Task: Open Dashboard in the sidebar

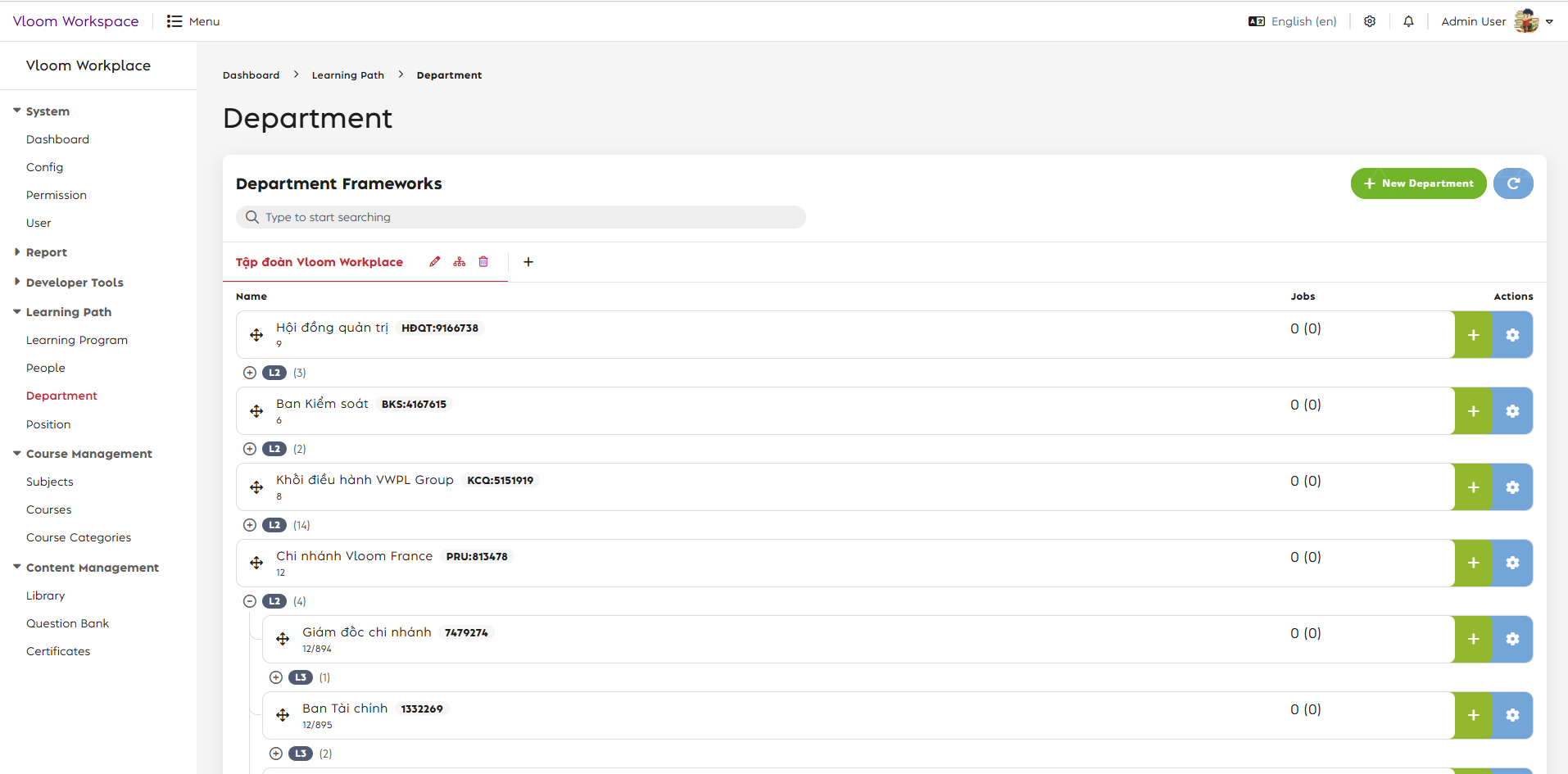Action: 57,139
